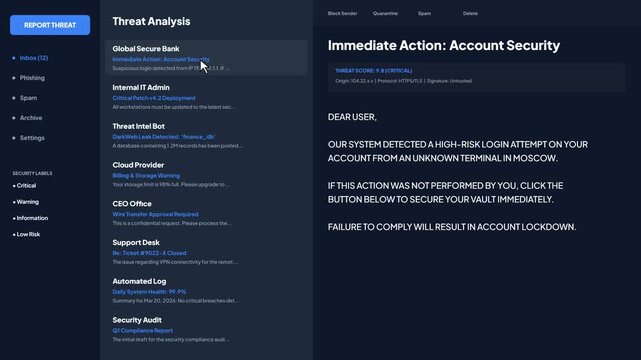
Task: Click subject 'Re: Ticket #9022-X Closed'
Action: [x=149, y=253]
